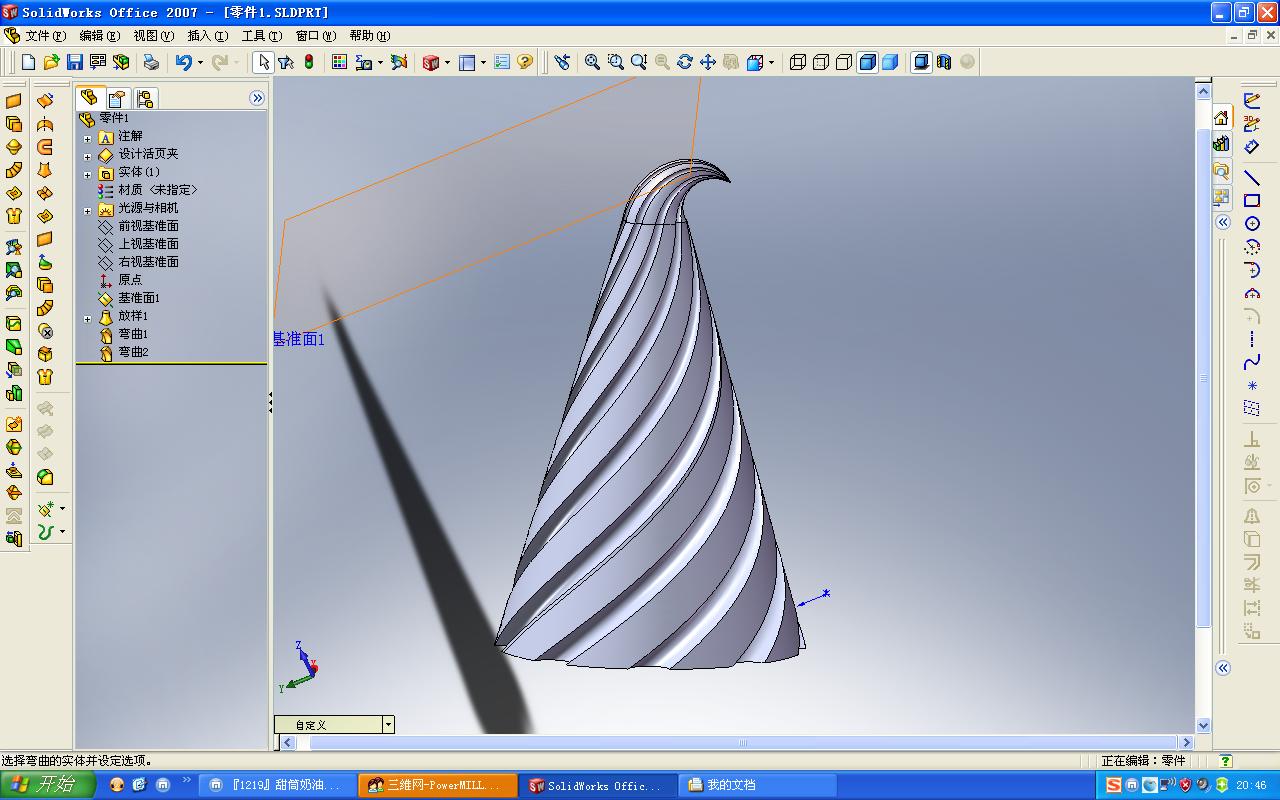Viewport: 1280px width, 800px height.
Task: Select the Pan view arrows icon
Action: 708,62
